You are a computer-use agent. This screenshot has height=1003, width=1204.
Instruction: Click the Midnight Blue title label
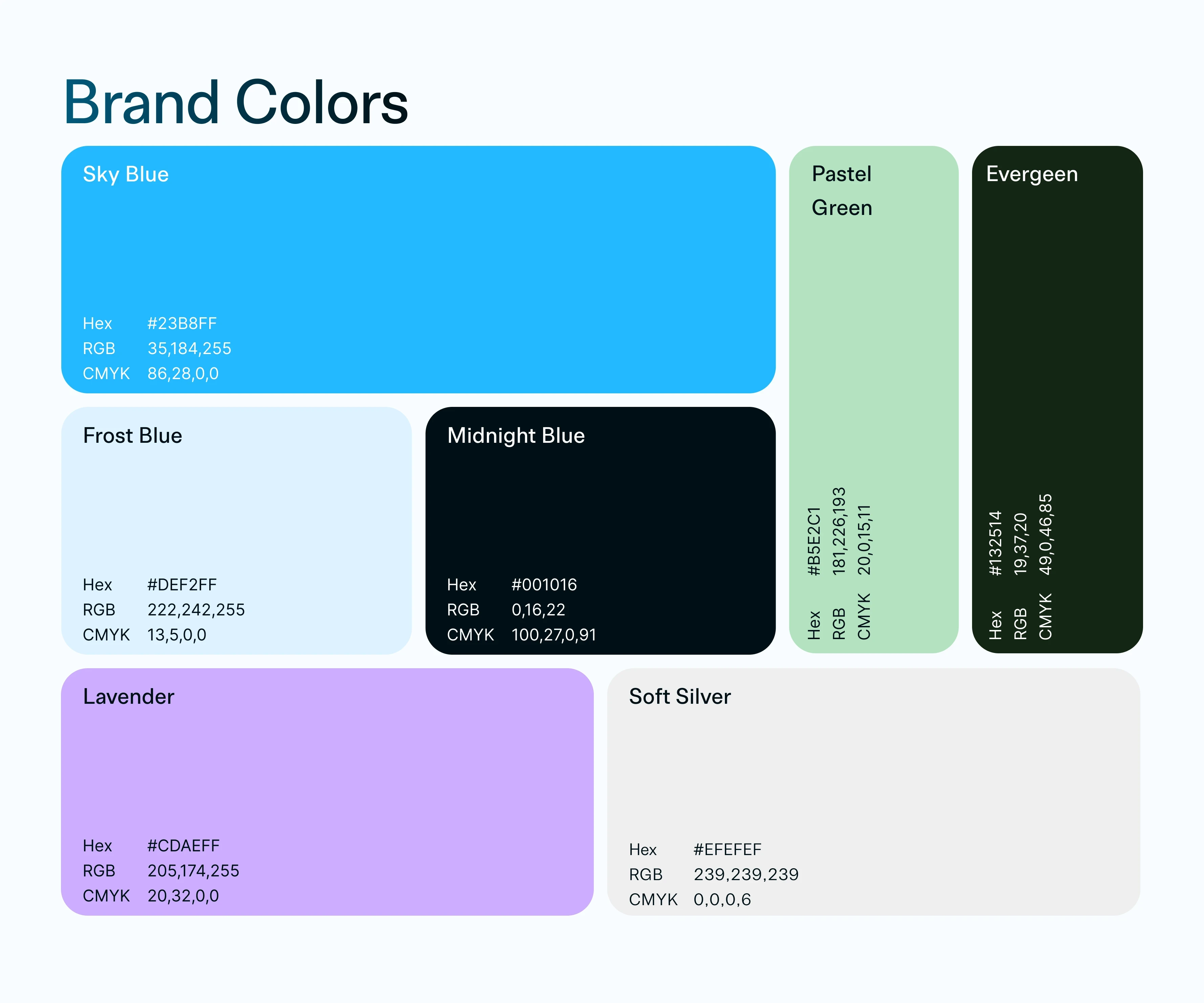(515, 436)
